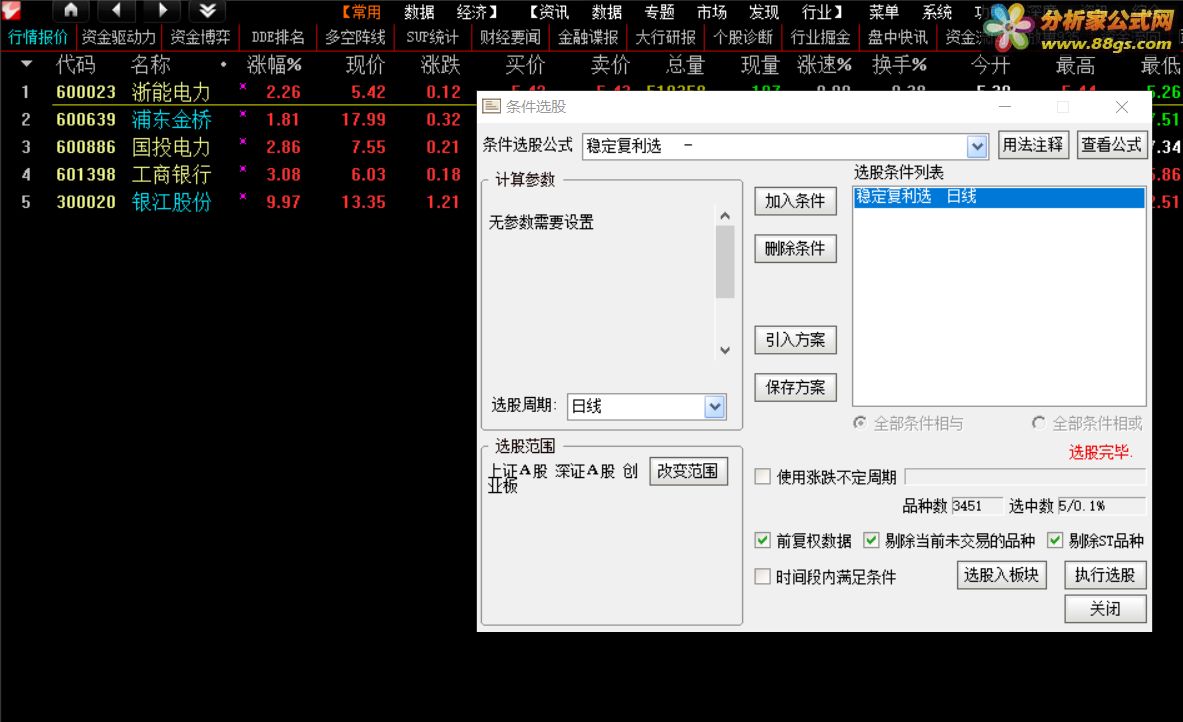This screenshot has width=1183, height=722.
Task: Open the 菜单 menu item
Action: 883,12
